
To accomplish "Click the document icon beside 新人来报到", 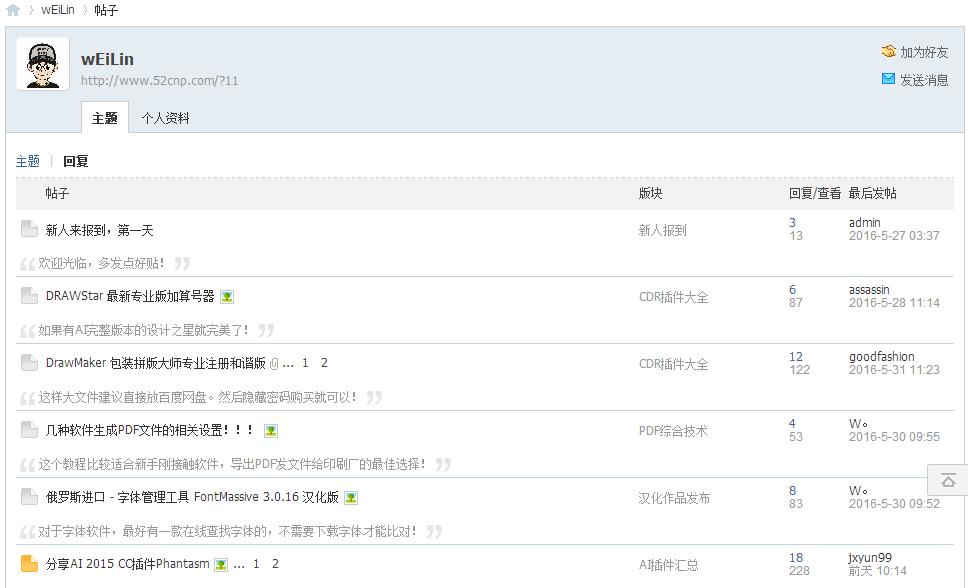I will 29,229.
